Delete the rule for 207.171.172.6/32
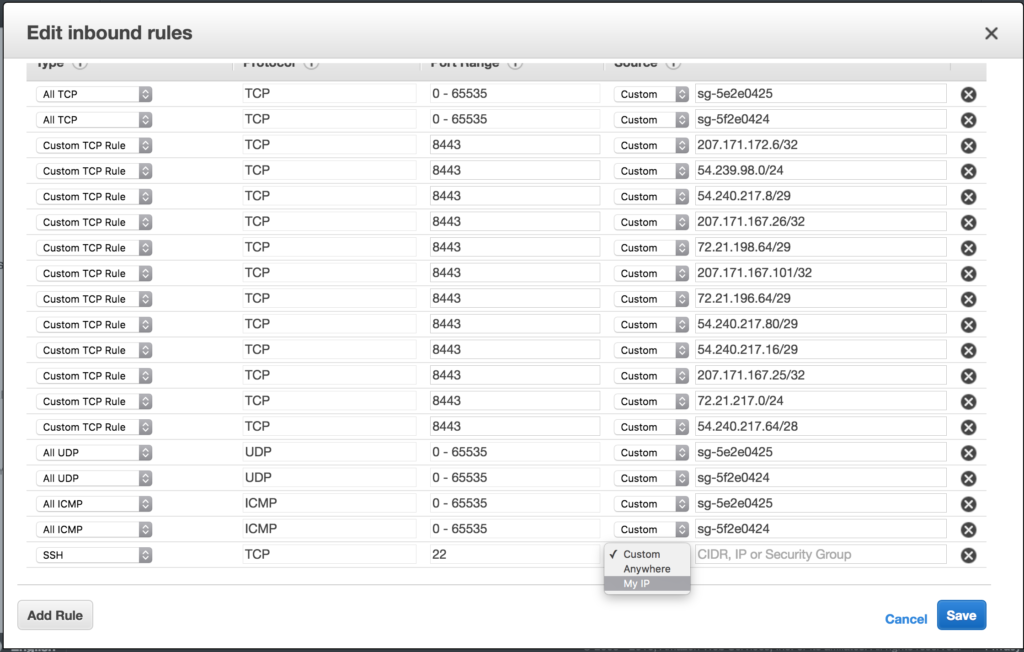Screen dimensions: 1024x652 968,146
